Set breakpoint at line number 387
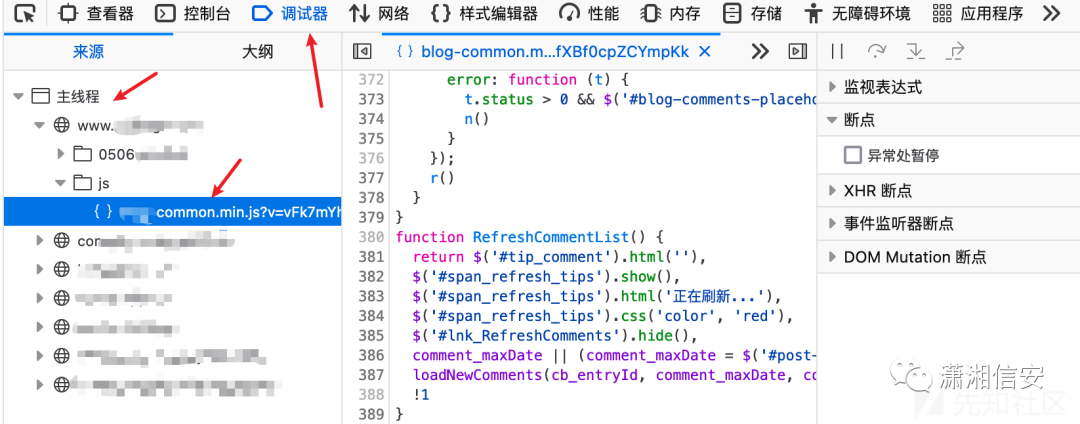This screenshot has height=424, width=1080. click(x=372, y=375)
